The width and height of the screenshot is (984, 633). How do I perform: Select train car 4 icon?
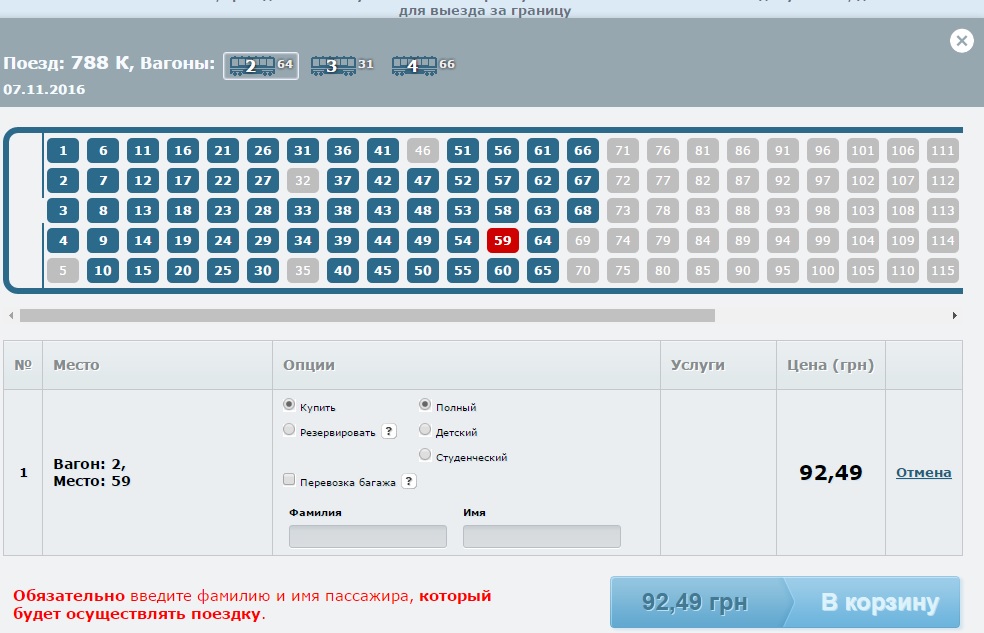(413, 66)
